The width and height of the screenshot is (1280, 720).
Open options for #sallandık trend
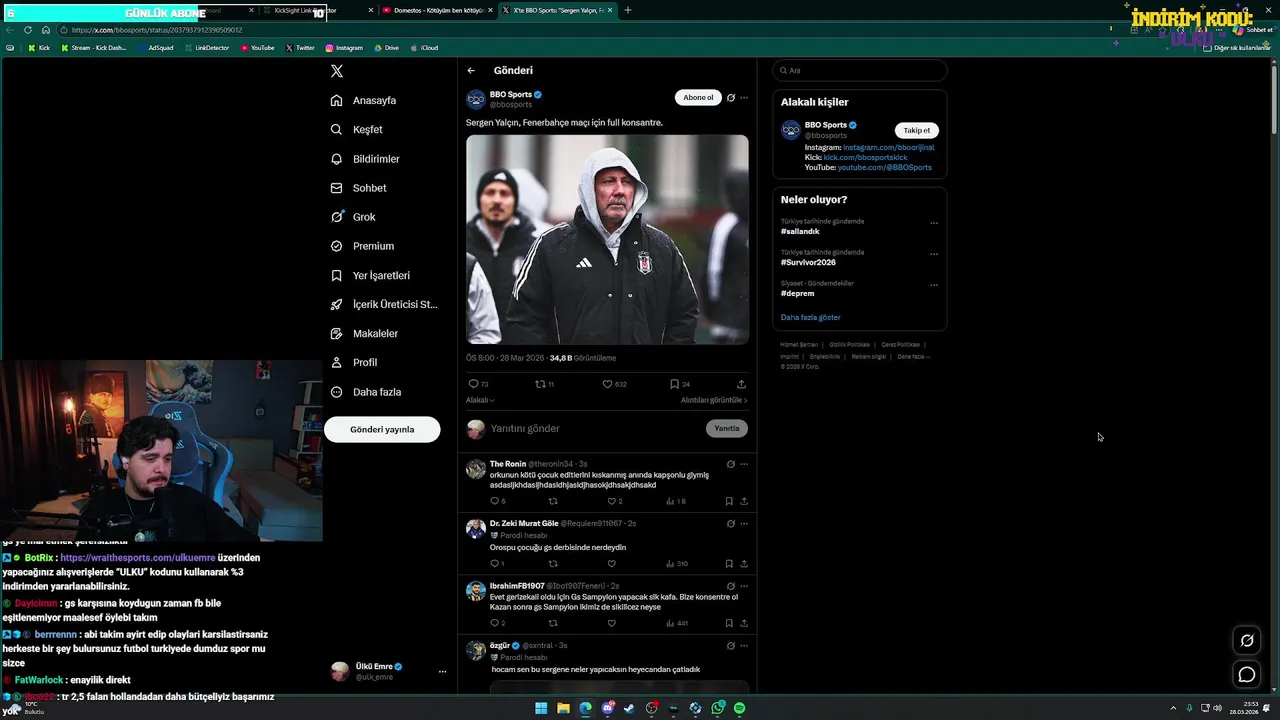click(934, 223)
